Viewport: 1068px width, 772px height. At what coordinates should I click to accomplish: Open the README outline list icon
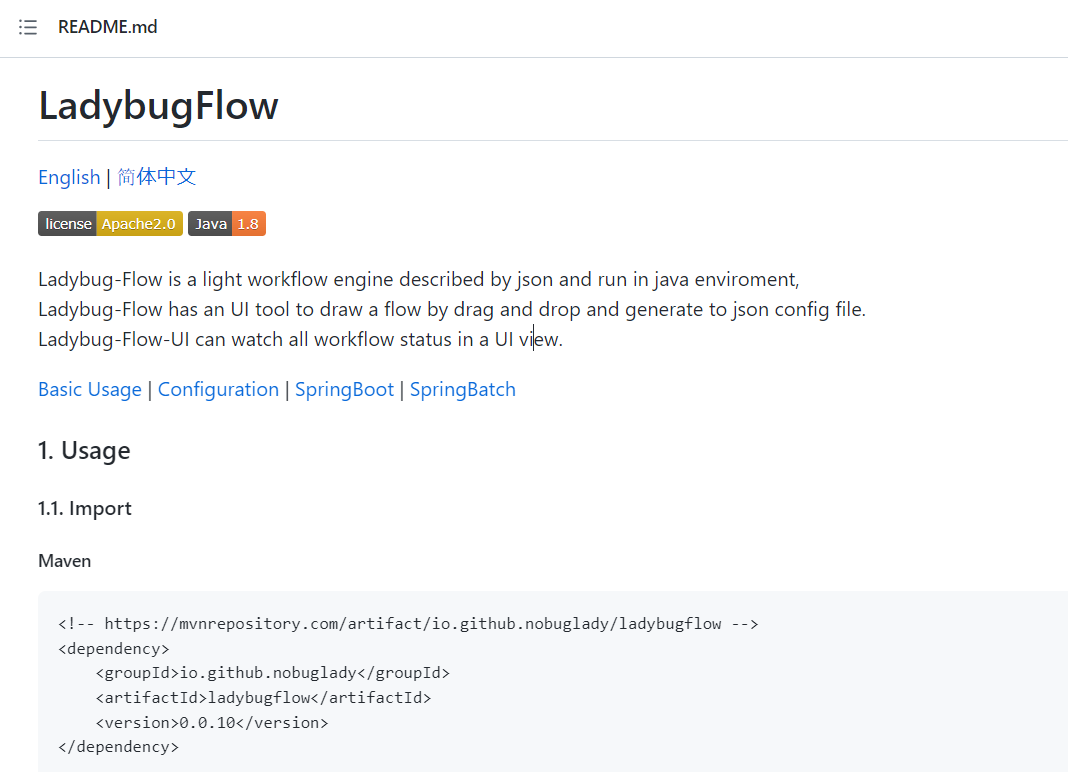click(28, 27)
